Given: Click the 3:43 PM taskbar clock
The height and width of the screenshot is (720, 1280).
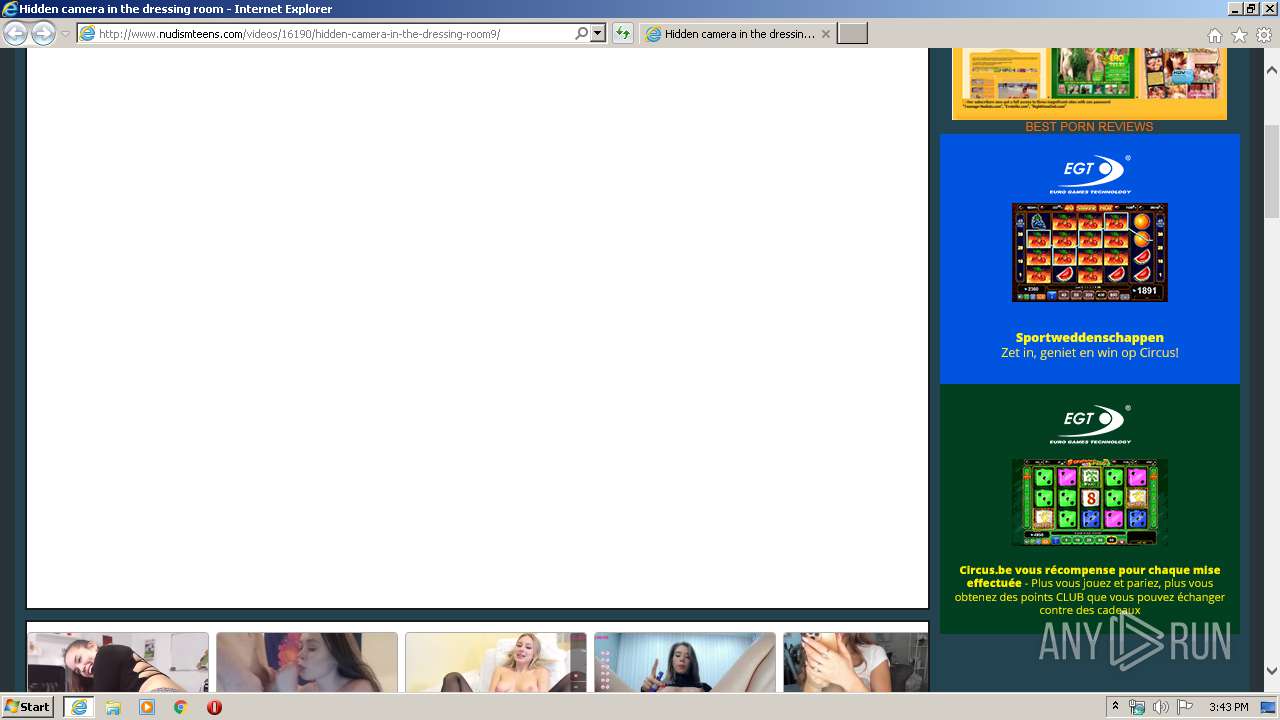Looking at the screenshot, I should coord(1228,707).
